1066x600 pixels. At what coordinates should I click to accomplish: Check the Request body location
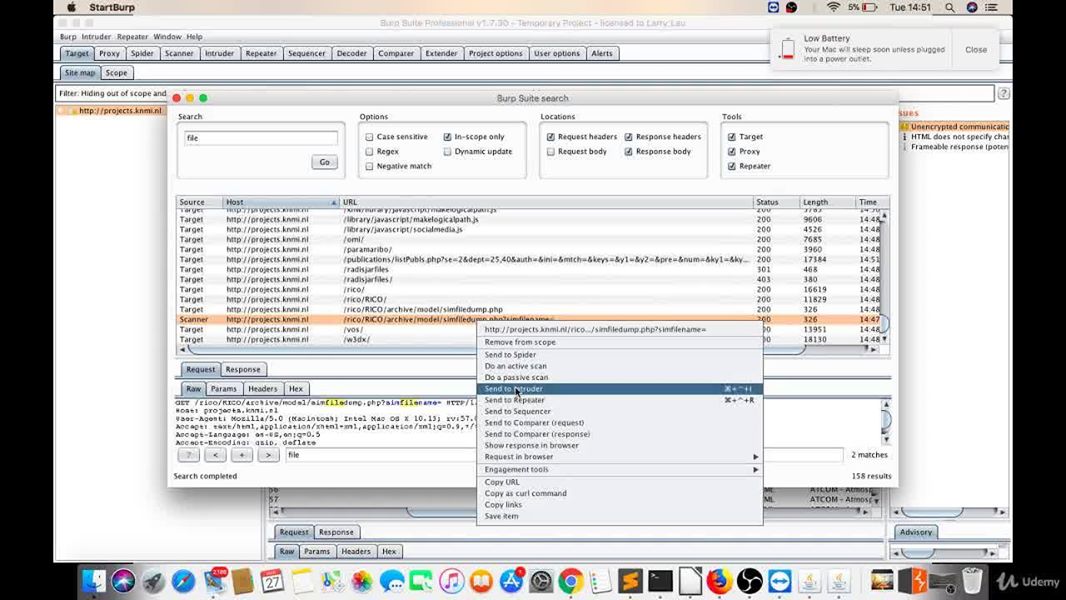[551, 152]
